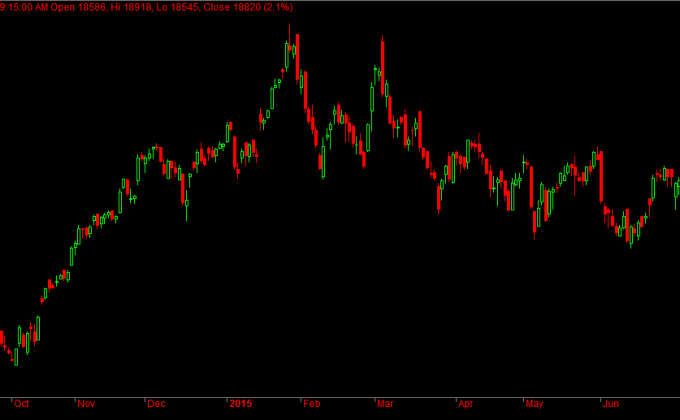
Task: Click the Mar label on time axis
Action: click(385, 404)
